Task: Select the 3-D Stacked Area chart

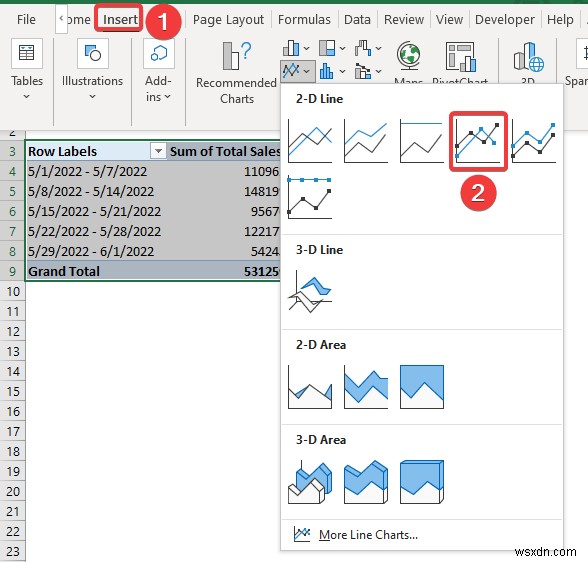Action: pos(366,482)
